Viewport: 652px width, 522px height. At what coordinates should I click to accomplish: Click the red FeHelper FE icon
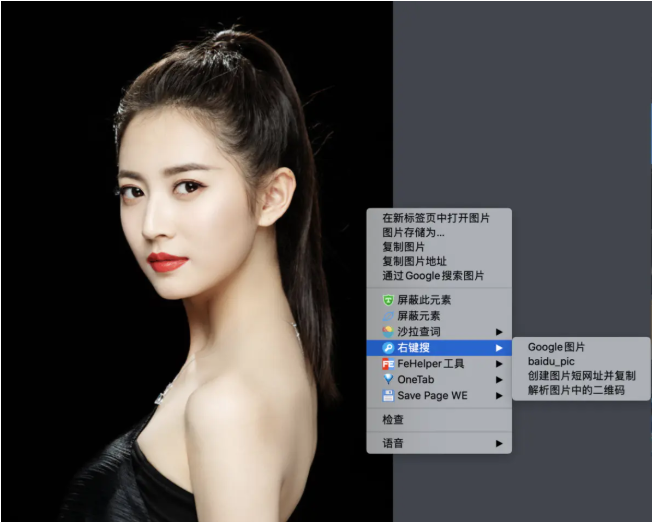point(388,364)
